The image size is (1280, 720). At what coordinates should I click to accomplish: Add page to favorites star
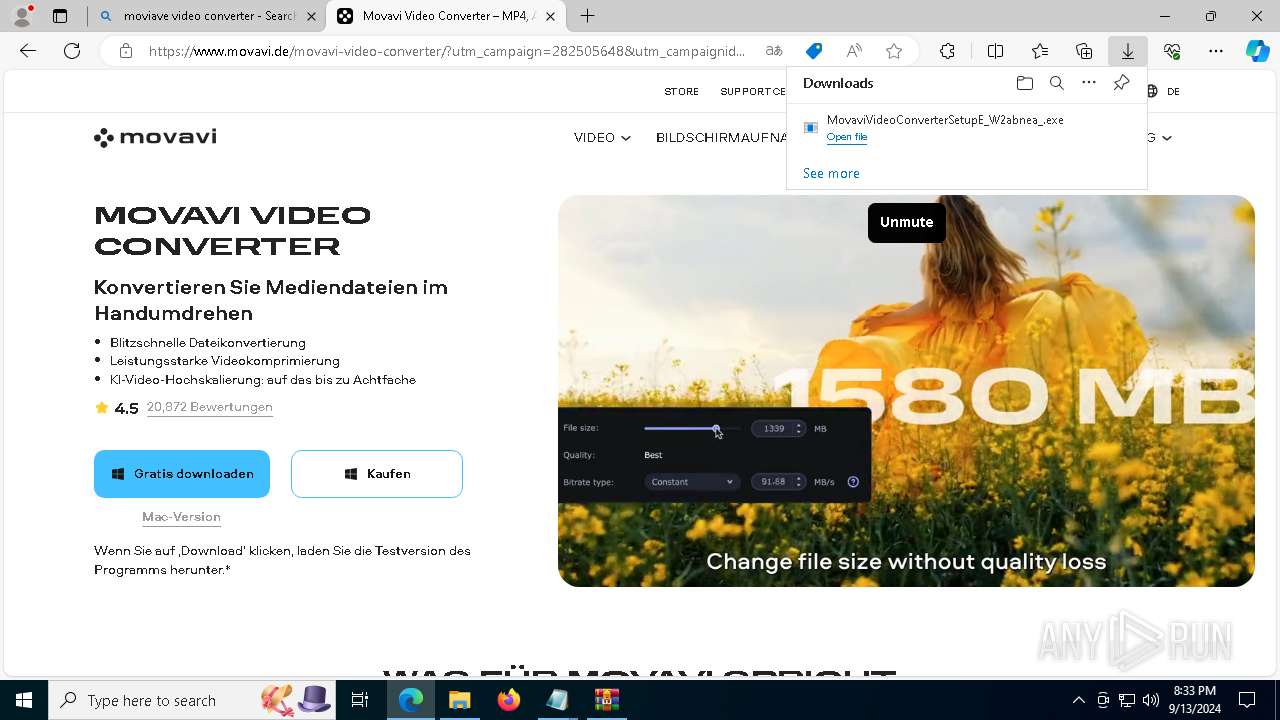click(x=894, y=51)
